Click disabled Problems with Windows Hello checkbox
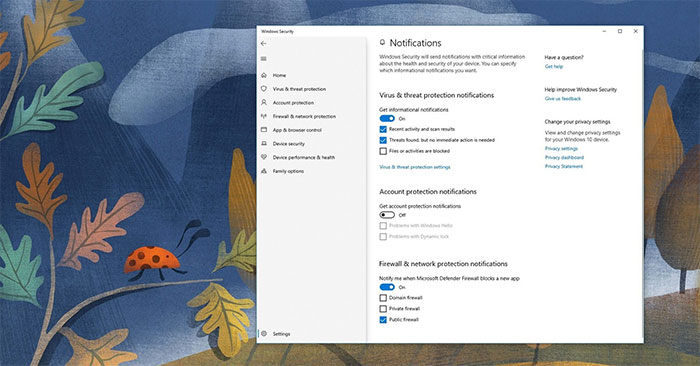 pyautogui.click(x=383, y=225)
